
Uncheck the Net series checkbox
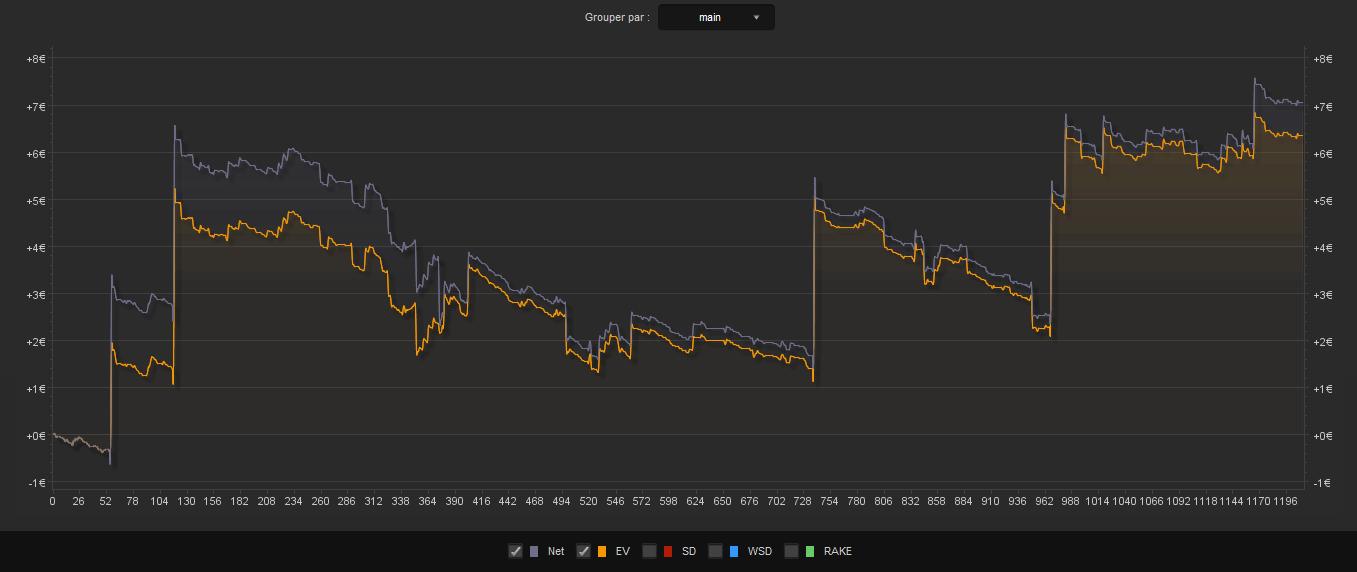[515, 551]
